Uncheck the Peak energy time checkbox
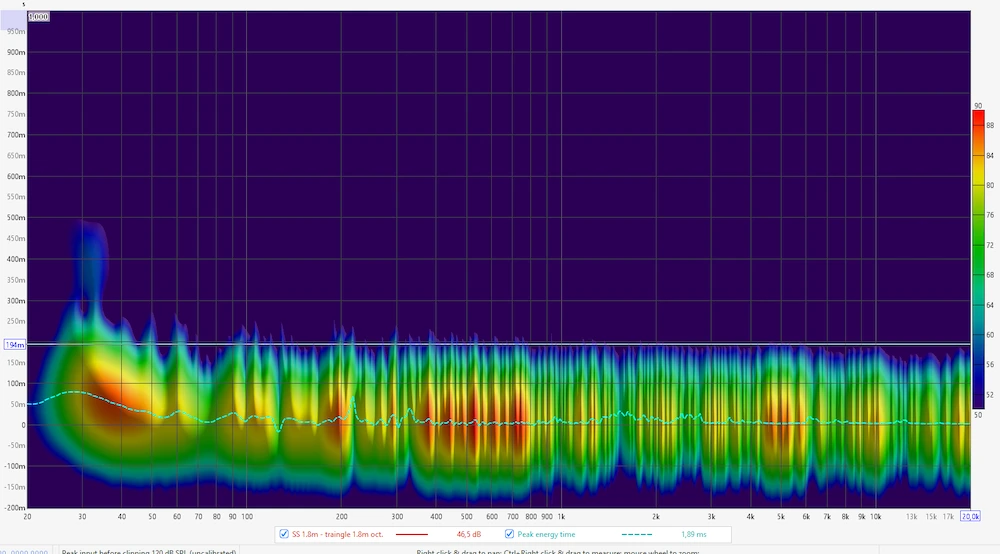 coord(509,534)
